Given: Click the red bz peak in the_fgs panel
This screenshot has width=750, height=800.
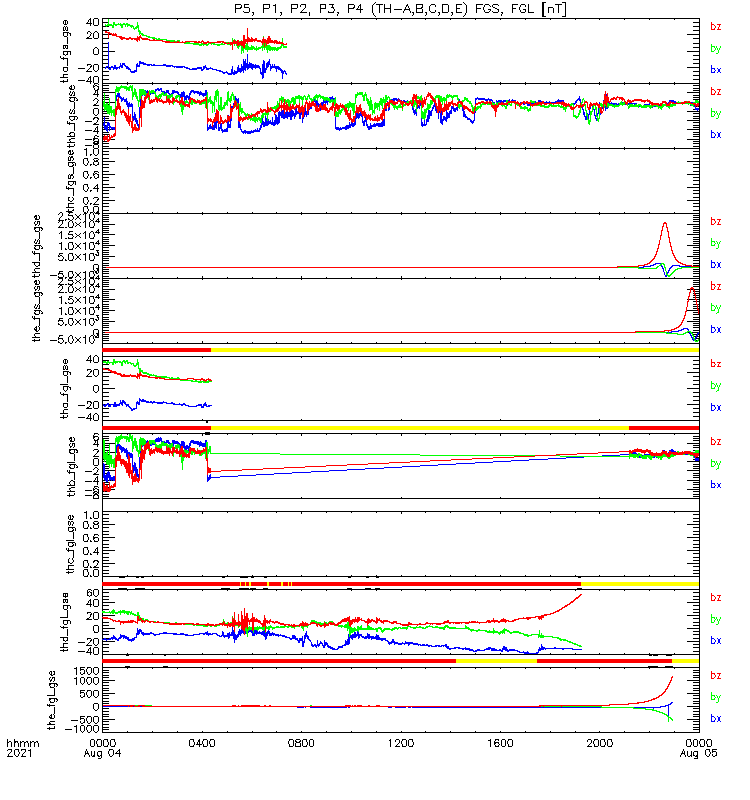Looking at the screenshot, I should coord(692,288).
